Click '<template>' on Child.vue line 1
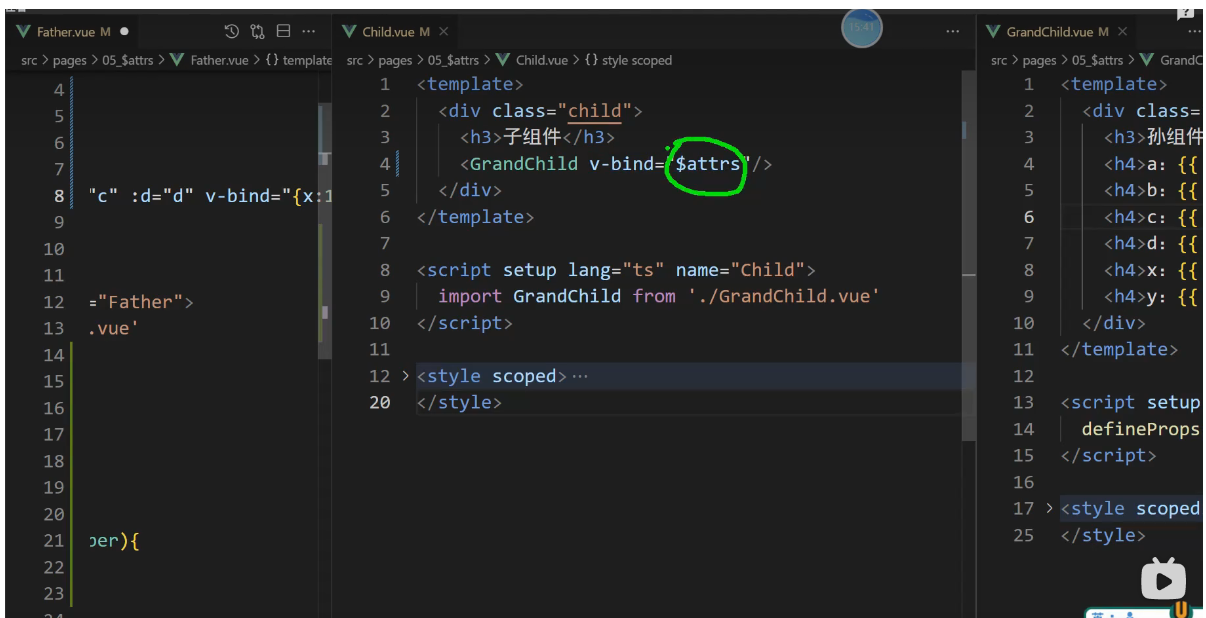Image resolution: width=1206 pixels, height=618 pixels. click(x=470, y=84)
